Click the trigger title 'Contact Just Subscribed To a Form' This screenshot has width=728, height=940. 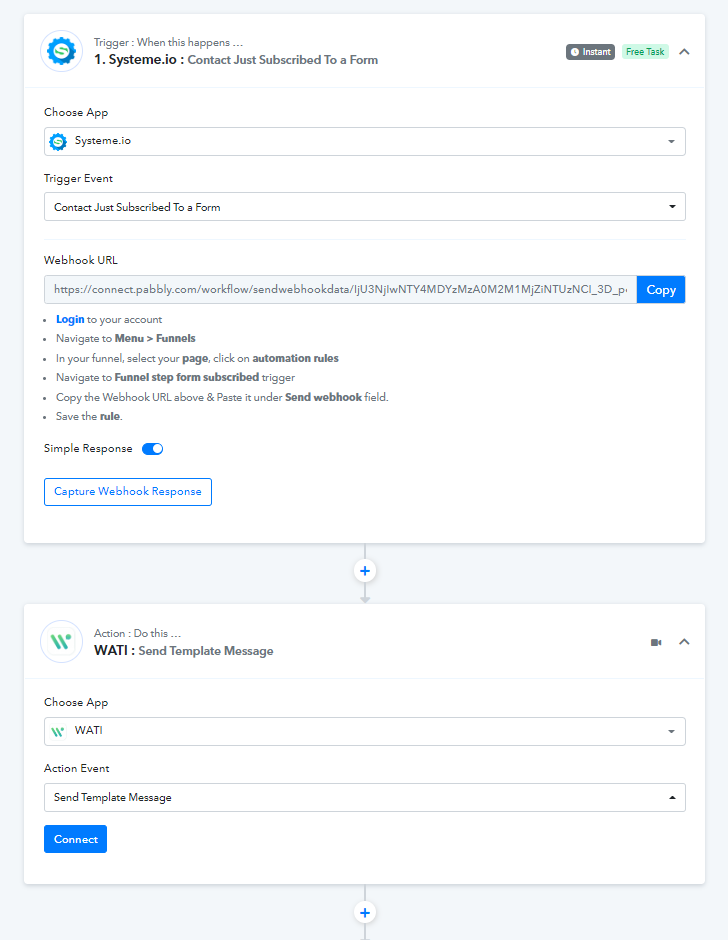(282, 60)
